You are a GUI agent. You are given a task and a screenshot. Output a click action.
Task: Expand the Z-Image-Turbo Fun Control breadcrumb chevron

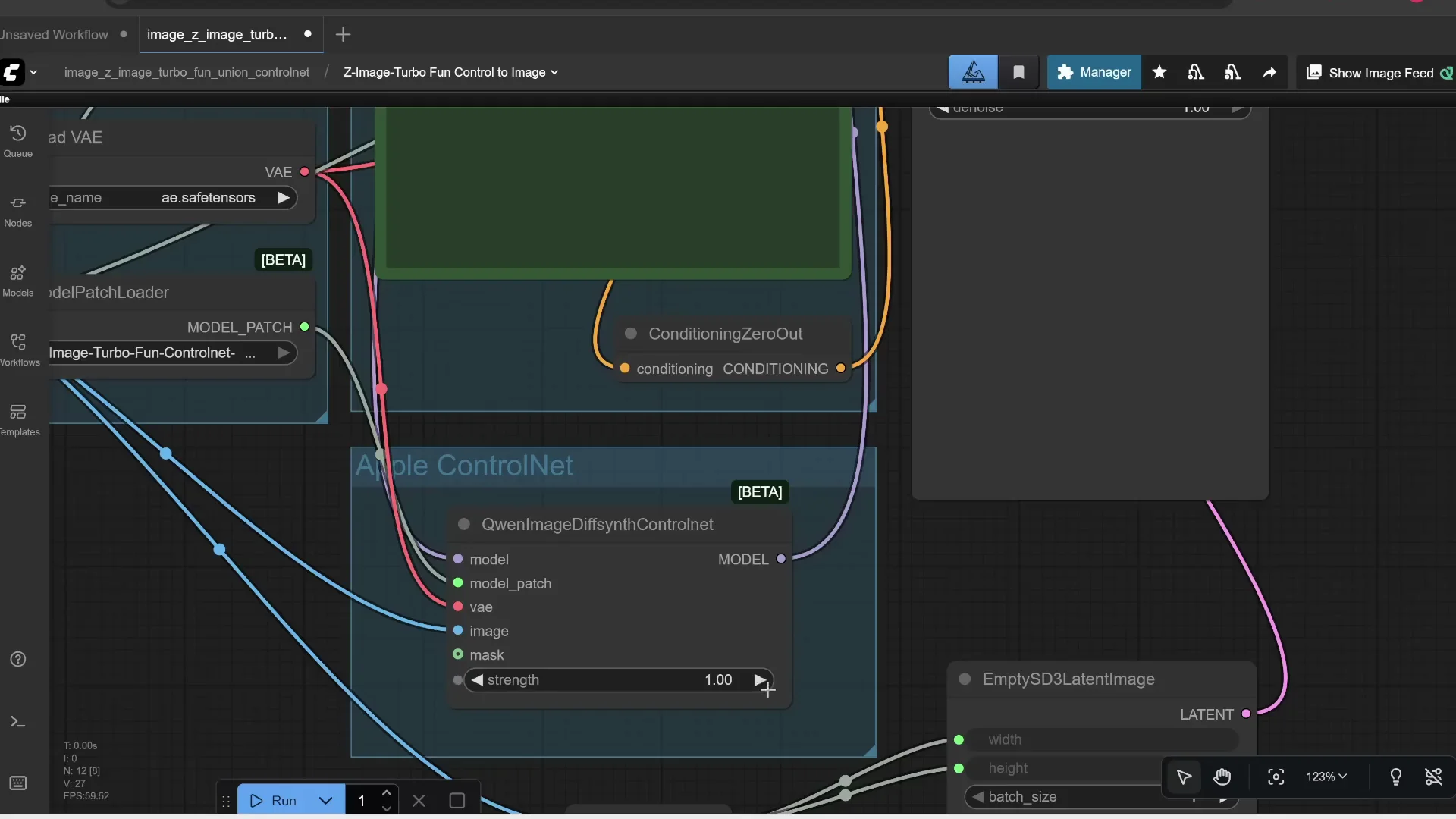point(556,72)
